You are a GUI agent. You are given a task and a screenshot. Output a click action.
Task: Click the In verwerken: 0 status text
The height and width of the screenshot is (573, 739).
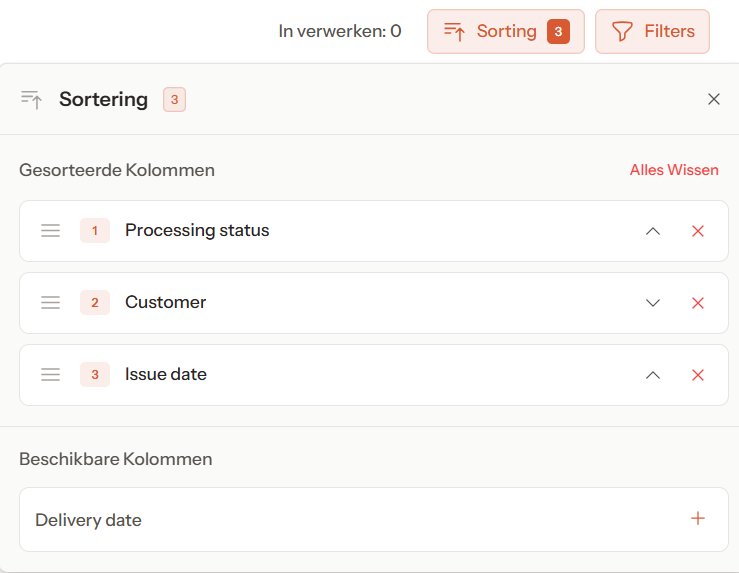pos(340,32)
